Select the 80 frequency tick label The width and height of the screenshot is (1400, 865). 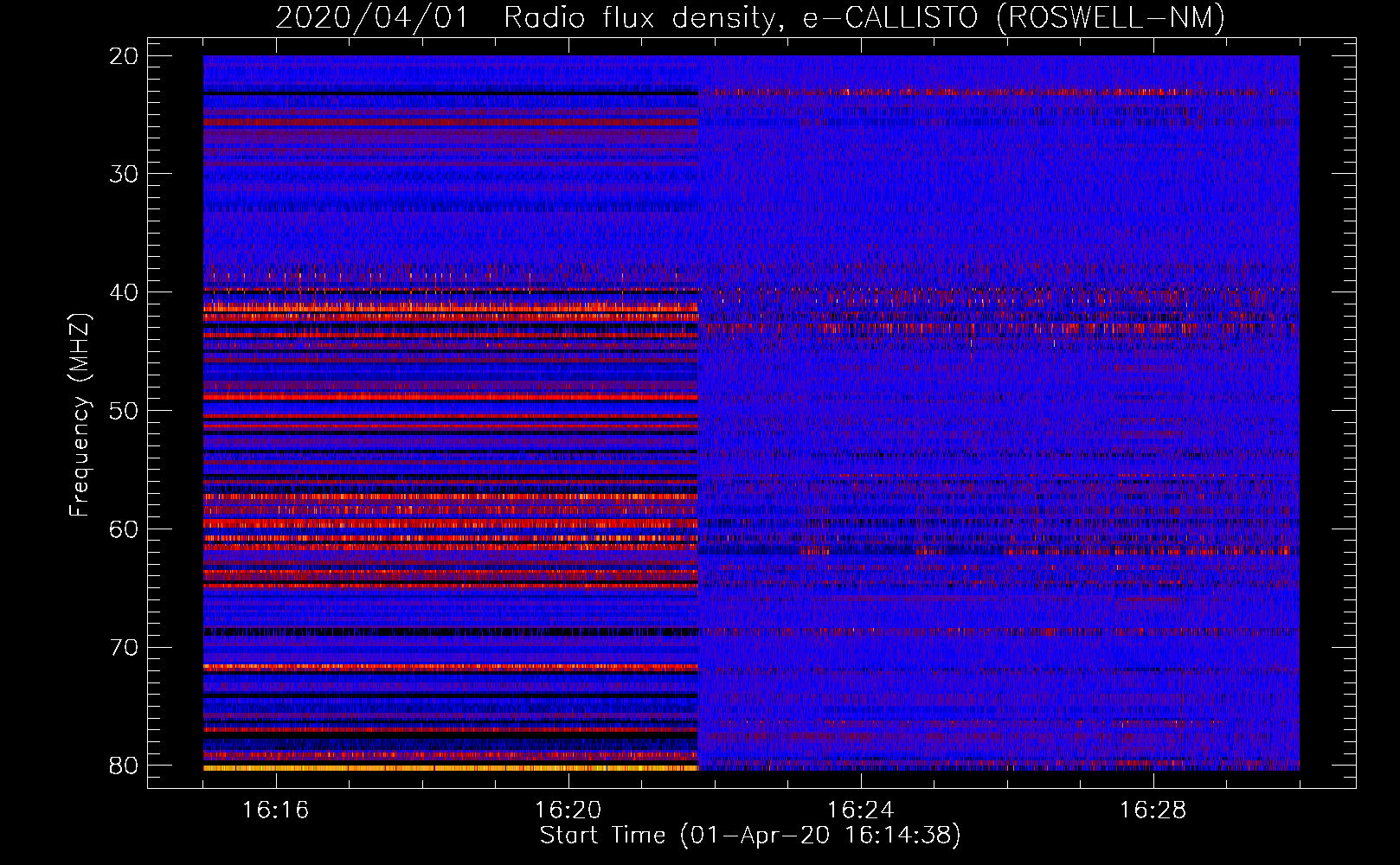coord(124,766)
